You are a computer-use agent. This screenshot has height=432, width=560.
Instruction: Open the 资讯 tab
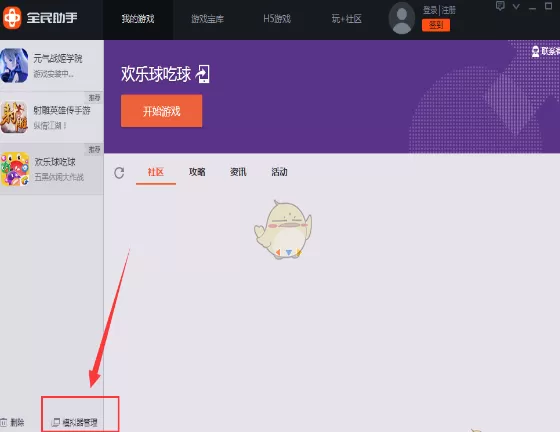point(238,172)
